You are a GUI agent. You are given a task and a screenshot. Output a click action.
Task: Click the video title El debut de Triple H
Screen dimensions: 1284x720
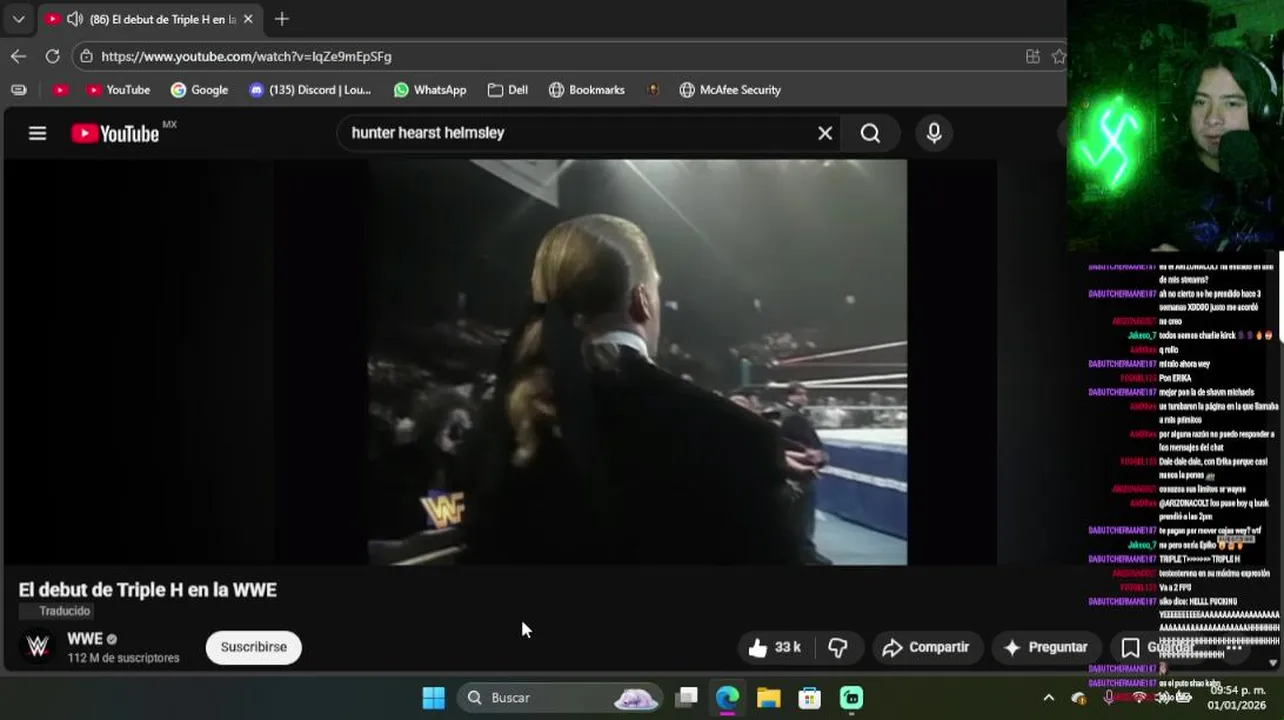pyautogui.click(x=147, y=590)
